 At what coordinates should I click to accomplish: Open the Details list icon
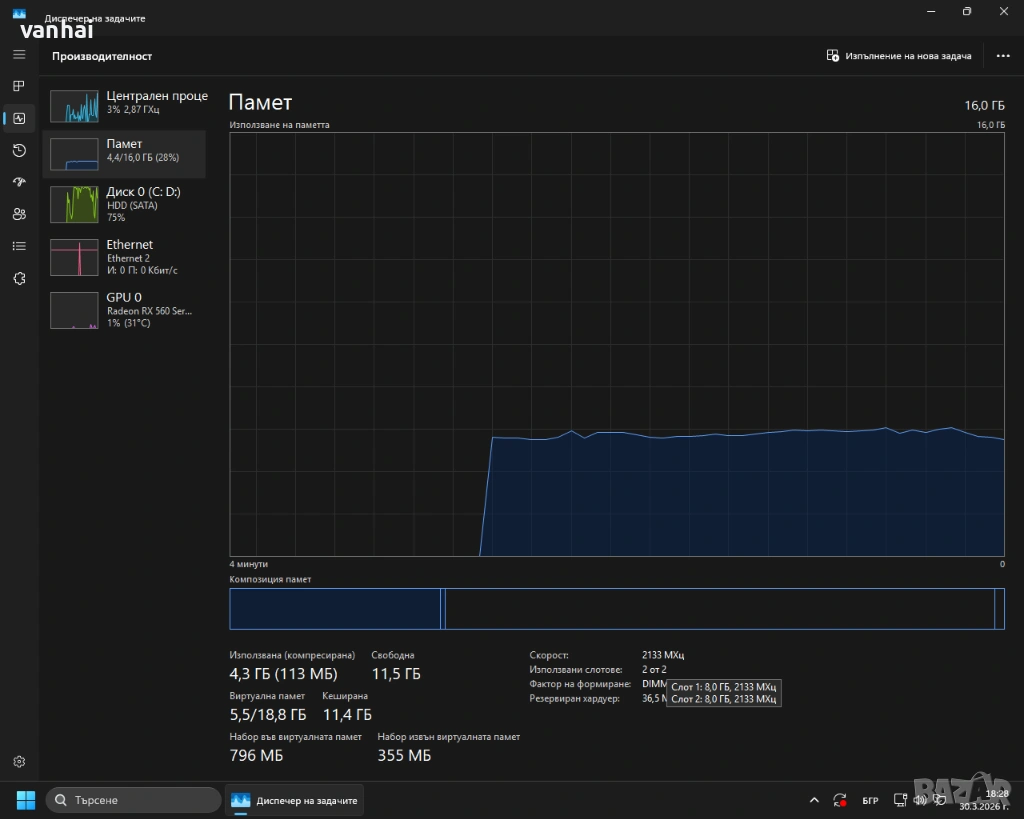click(x=19, y=246)
